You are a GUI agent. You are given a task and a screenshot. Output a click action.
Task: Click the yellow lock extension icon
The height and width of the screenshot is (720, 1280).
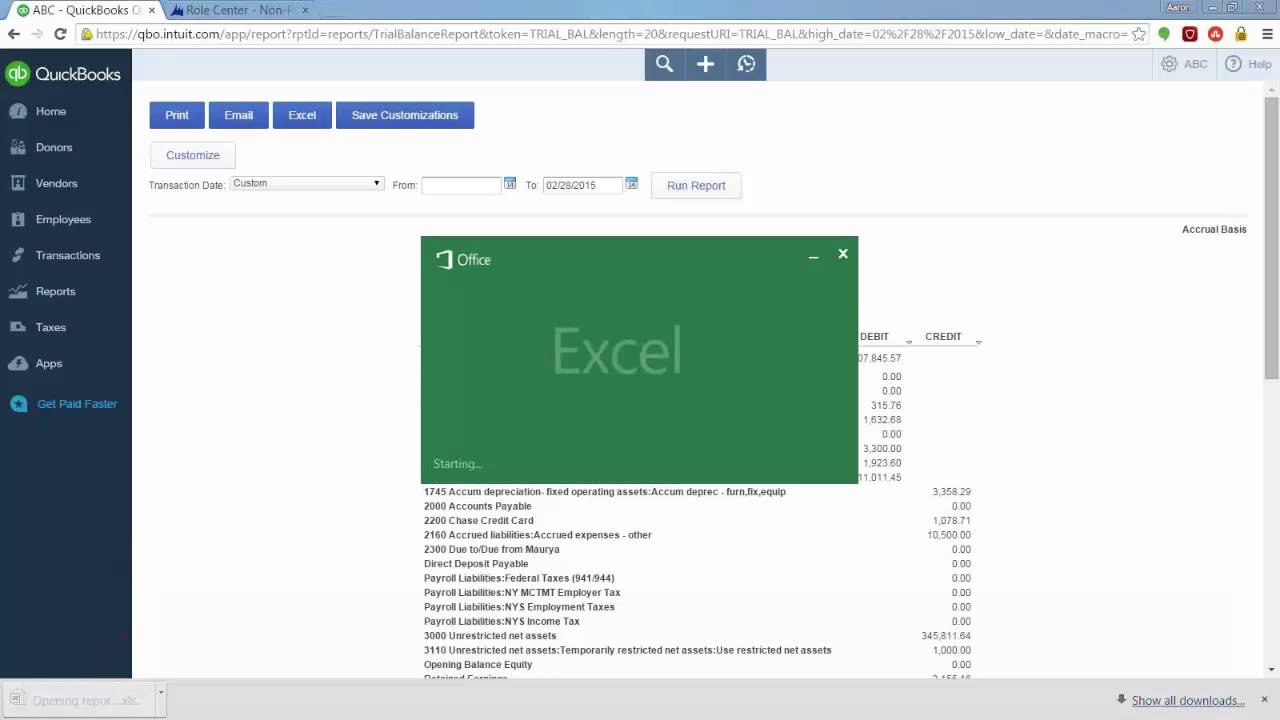coord(1241,34)
